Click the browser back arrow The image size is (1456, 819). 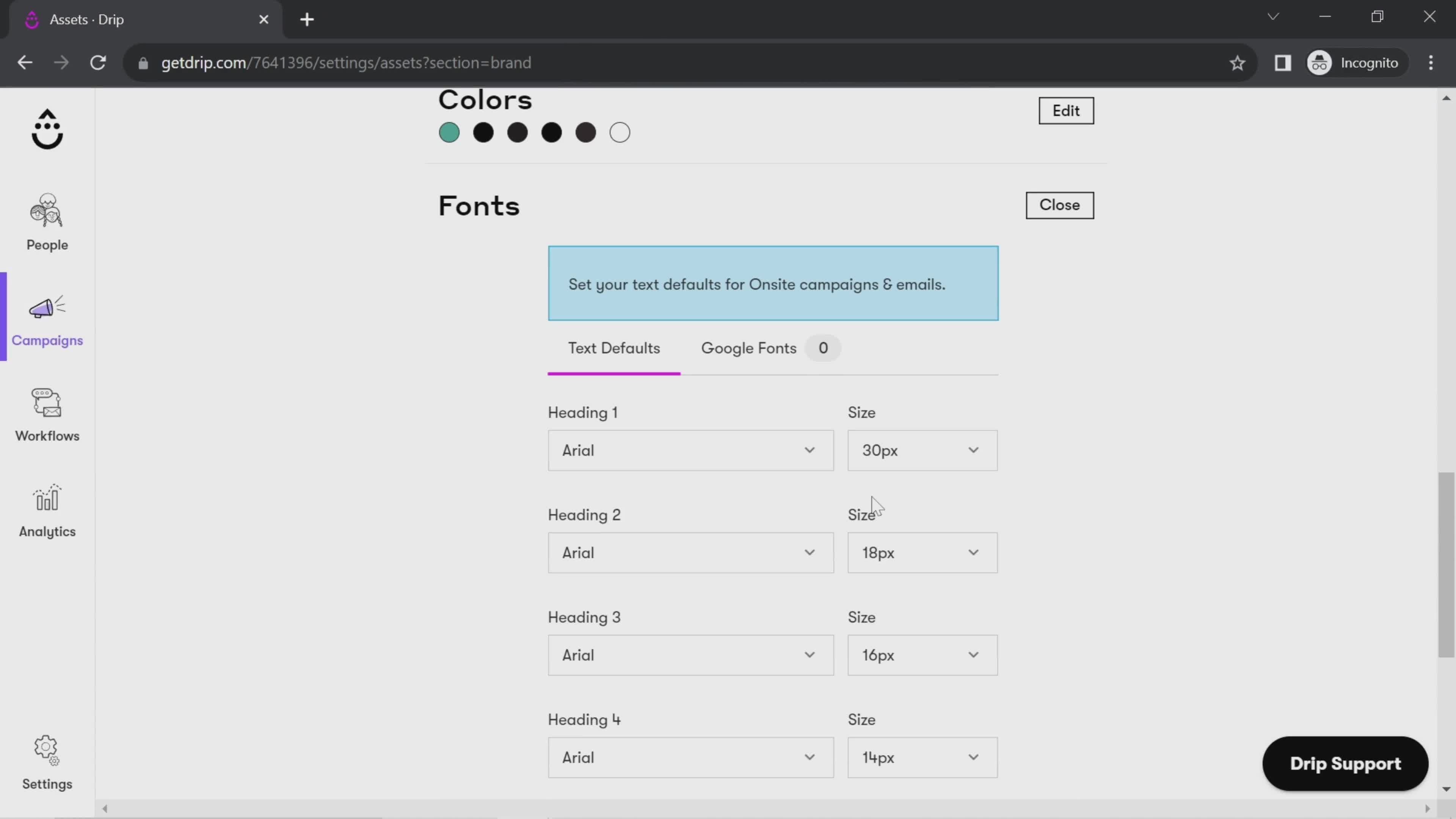pos(25,63)
